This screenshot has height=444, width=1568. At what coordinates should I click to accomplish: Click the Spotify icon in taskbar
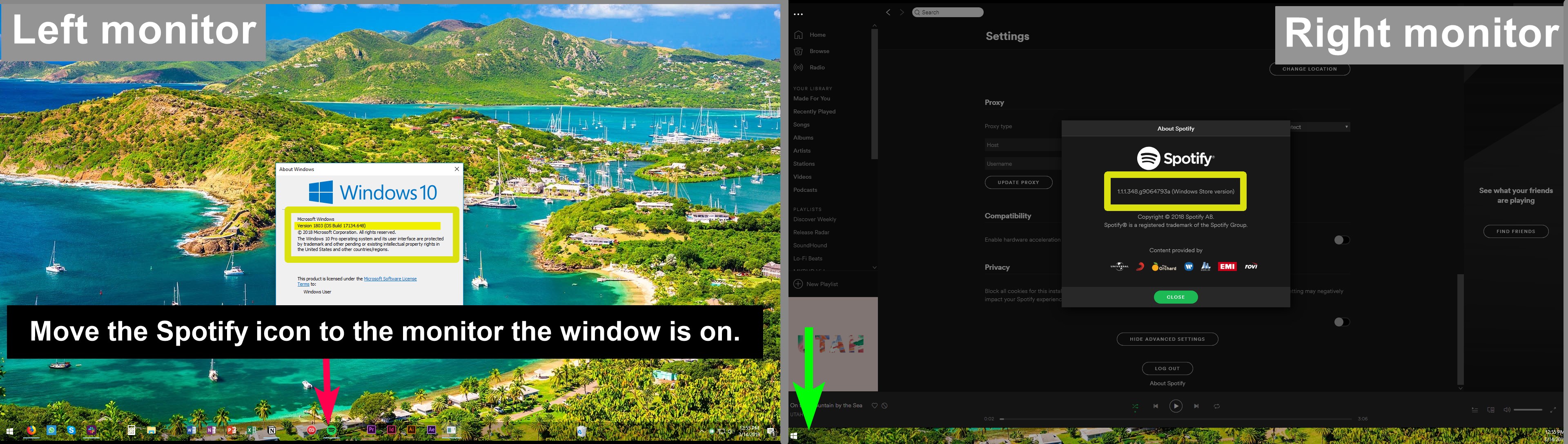pos(331,430)
